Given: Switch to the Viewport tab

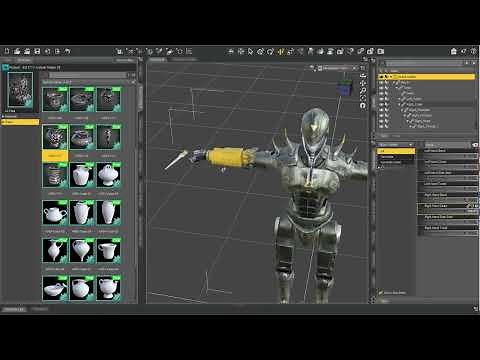Looking at the screenshot, I should 157,60.
